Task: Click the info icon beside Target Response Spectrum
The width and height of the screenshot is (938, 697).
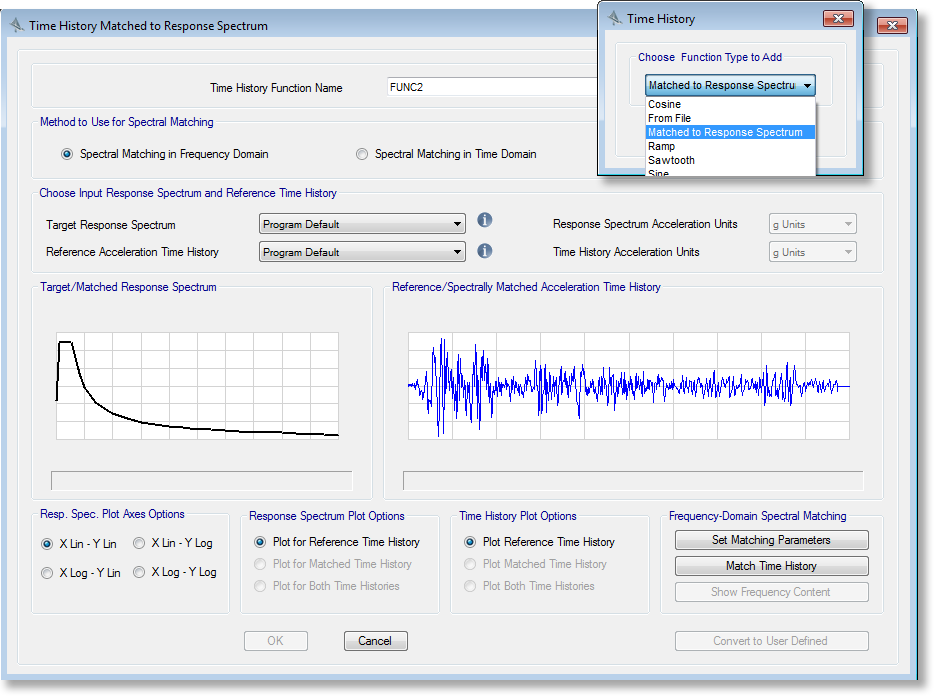Action: point(485,221)
